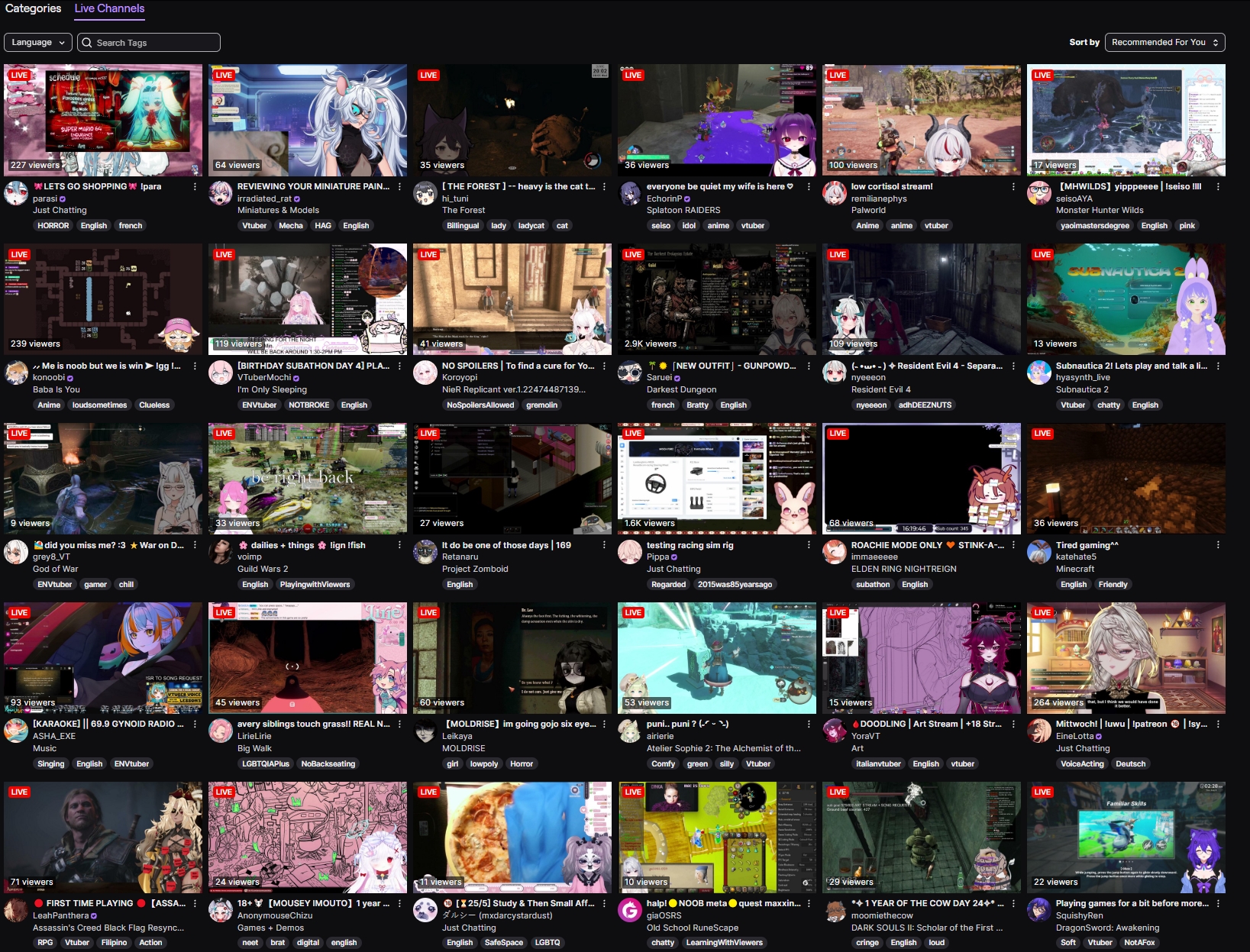The height and width of the screenshot is (952, 1250).
Task: Open ASHA_EXE's channel avatar
Action: (x=16, y=731)
